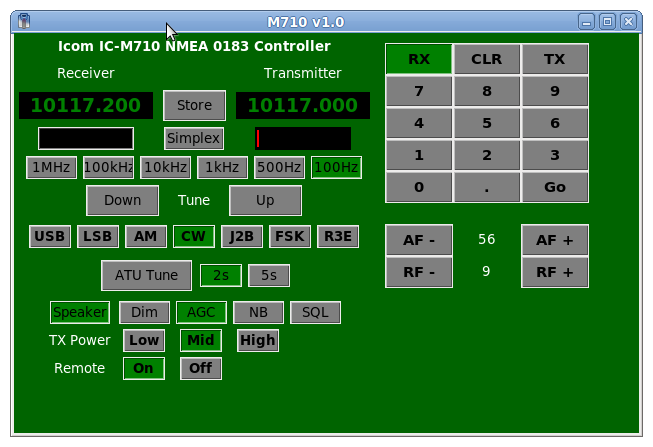653x447 pixels.
Task: Toggle the SQL squelch button
Action: point(315,312)
